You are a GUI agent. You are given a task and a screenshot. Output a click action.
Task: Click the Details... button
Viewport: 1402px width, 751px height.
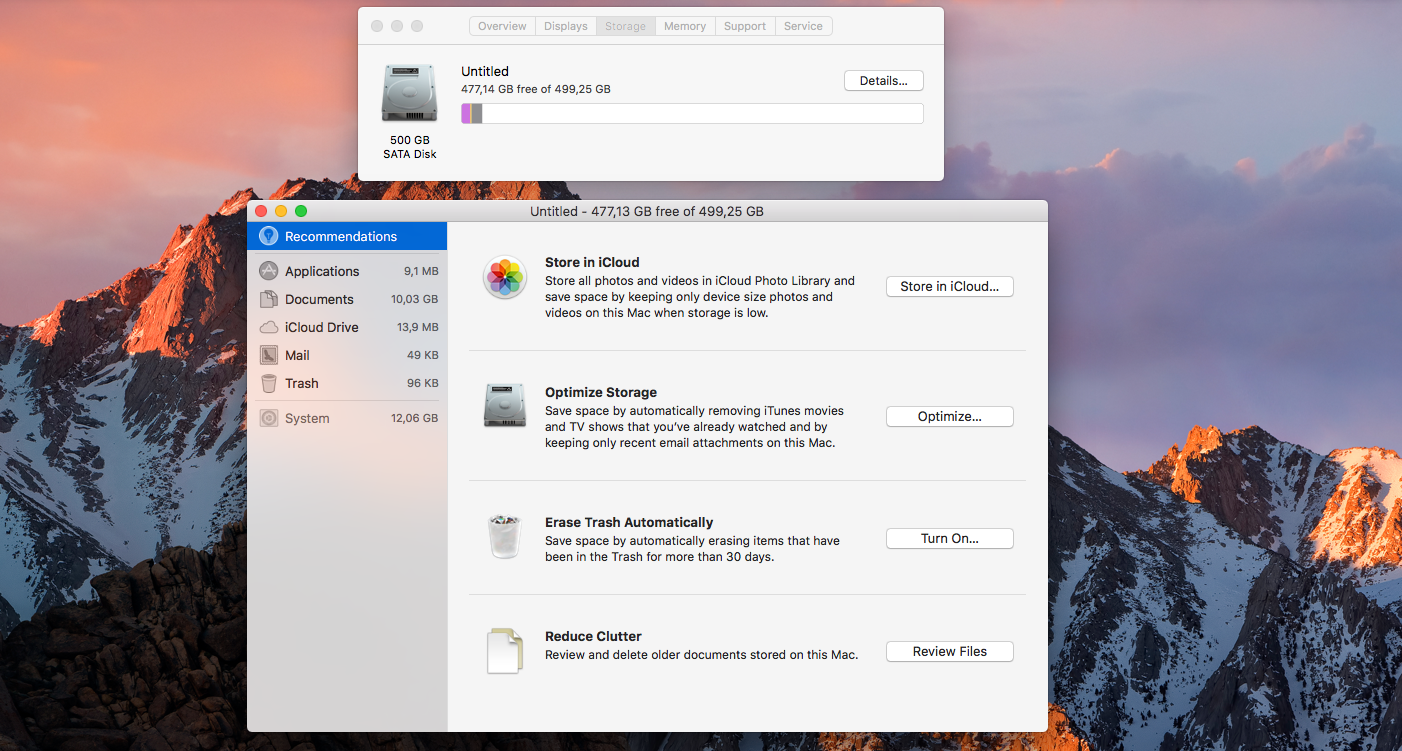click(884, 81)
